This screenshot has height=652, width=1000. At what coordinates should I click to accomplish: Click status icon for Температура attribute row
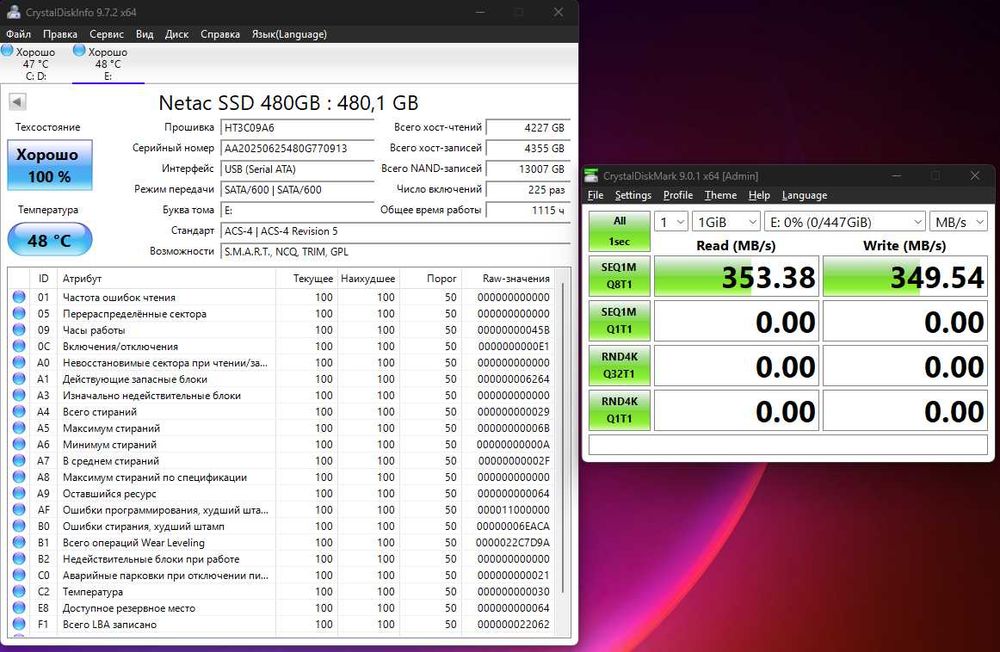coord(19,591)
